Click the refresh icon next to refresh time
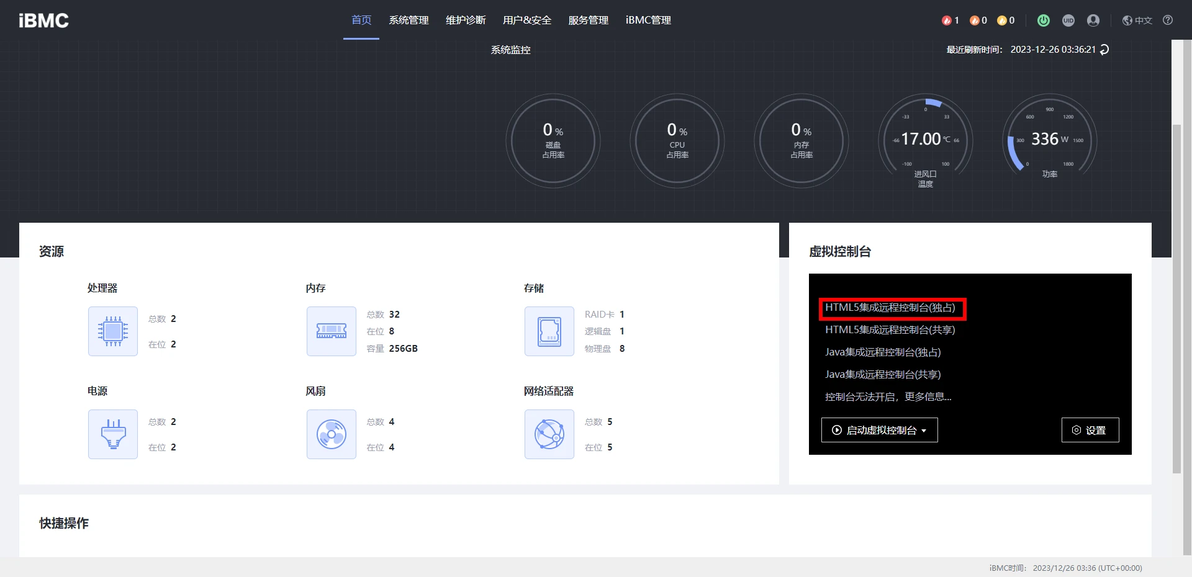Image resolution: width=1192 pixels, height=577 pixels. 1105,49
